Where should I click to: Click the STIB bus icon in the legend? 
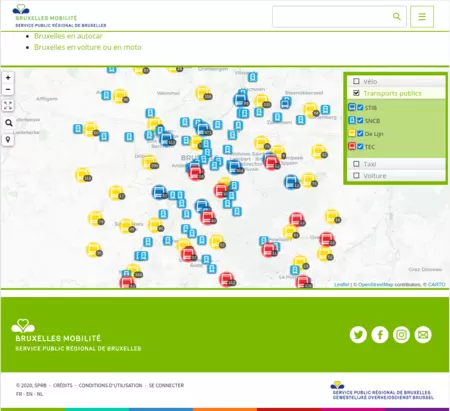pos(352,107)
